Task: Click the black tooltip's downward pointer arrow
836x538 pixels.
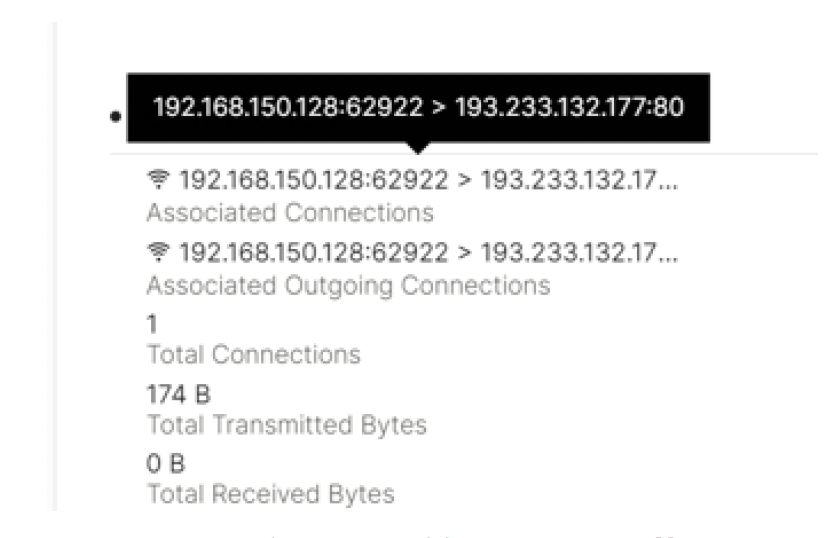Action: tap(418, 148)
